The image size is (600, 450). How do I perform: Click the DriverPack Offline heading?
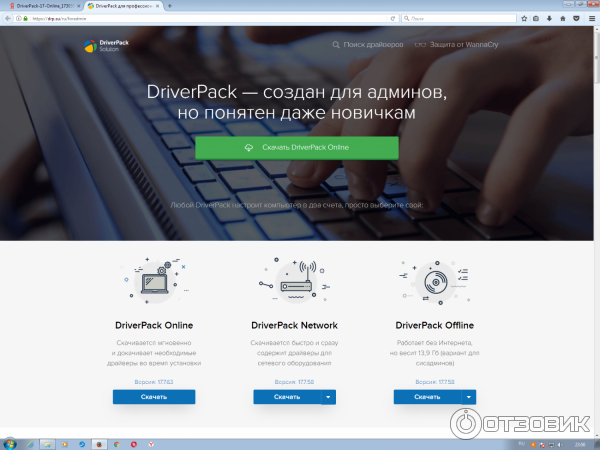[x=435, y=326]
